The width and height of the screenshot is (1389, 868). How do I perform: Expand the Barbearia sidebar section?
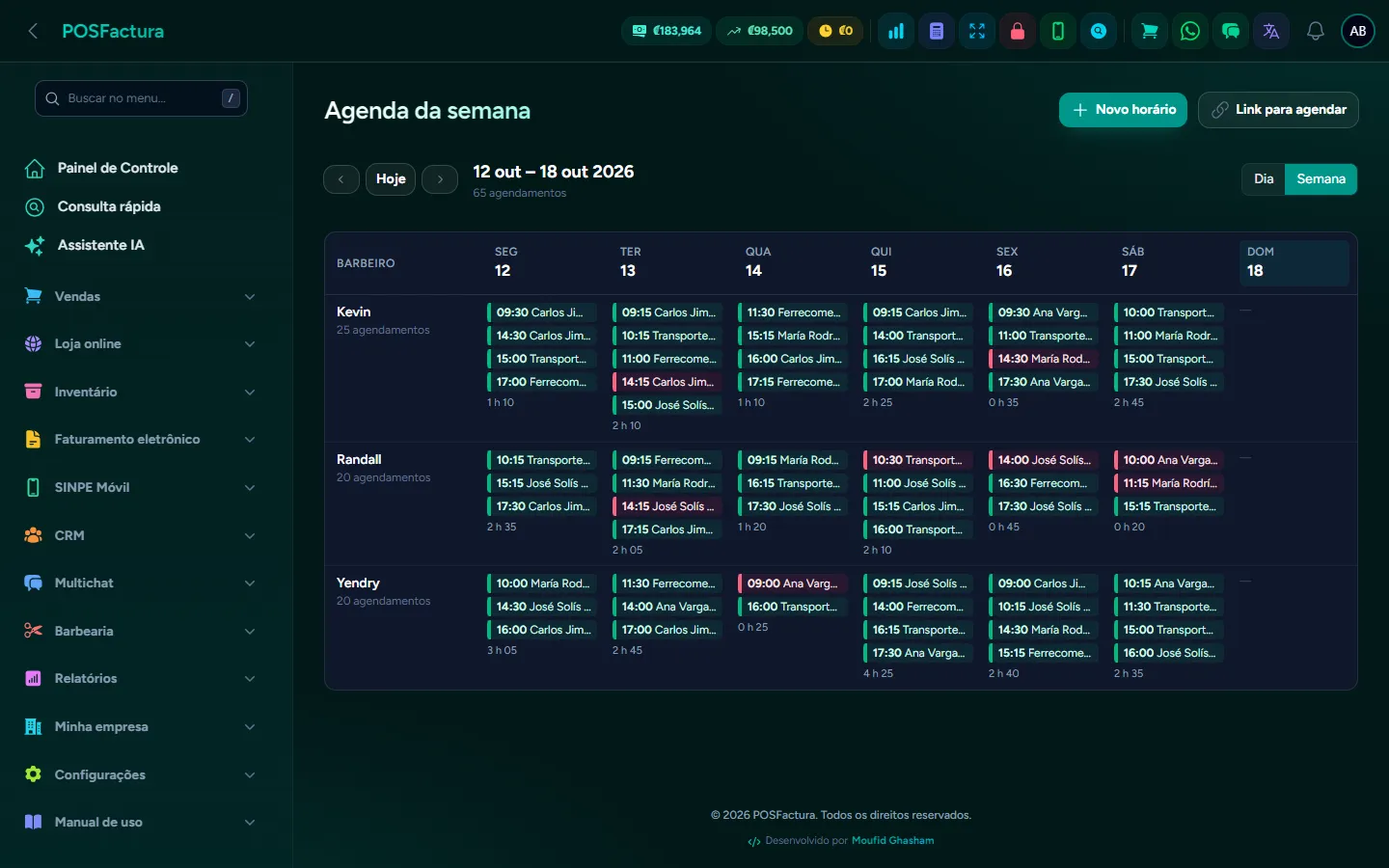pos(141,631)
